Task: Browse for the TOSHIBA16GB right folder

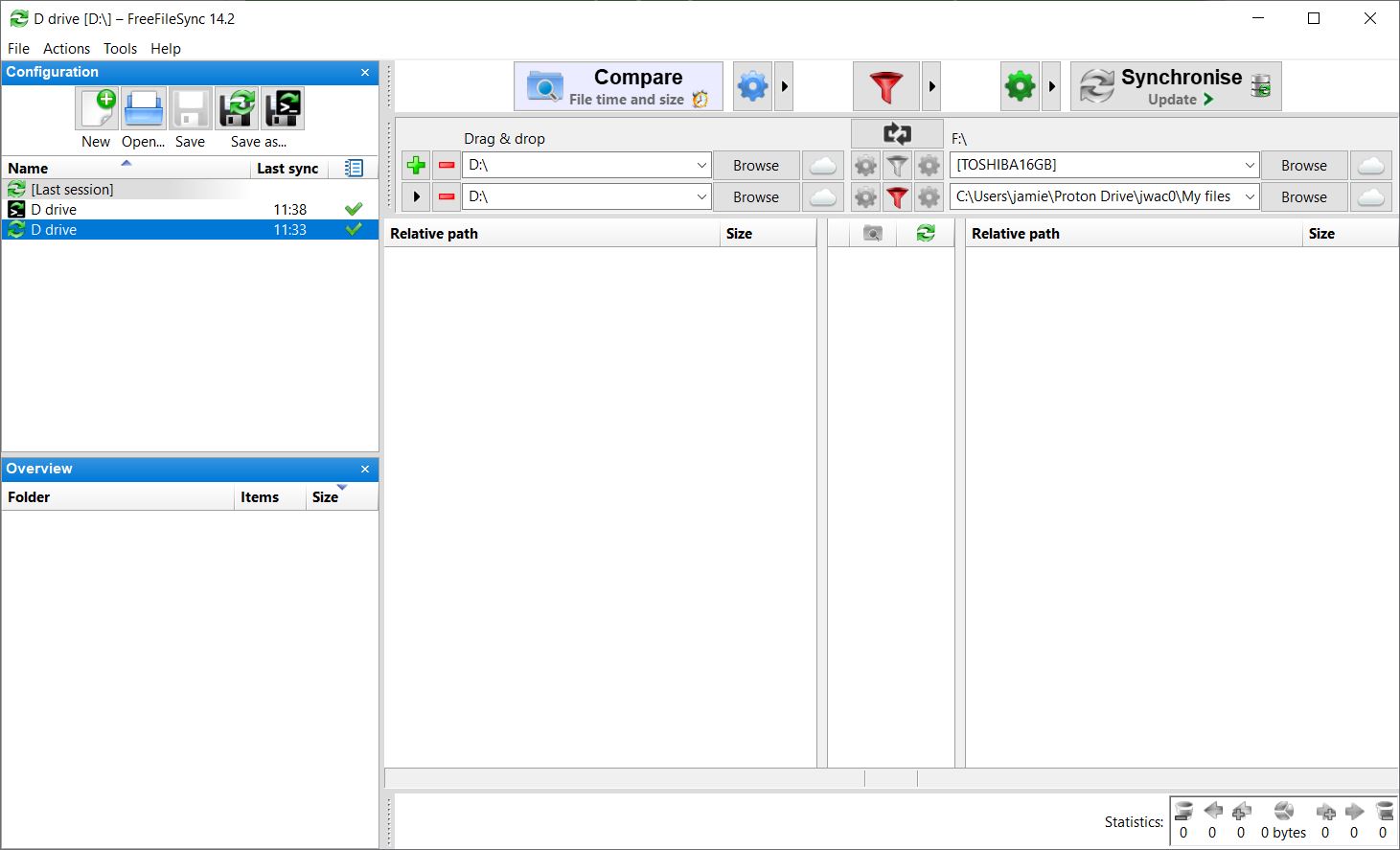Action: tap(1304, 166)
